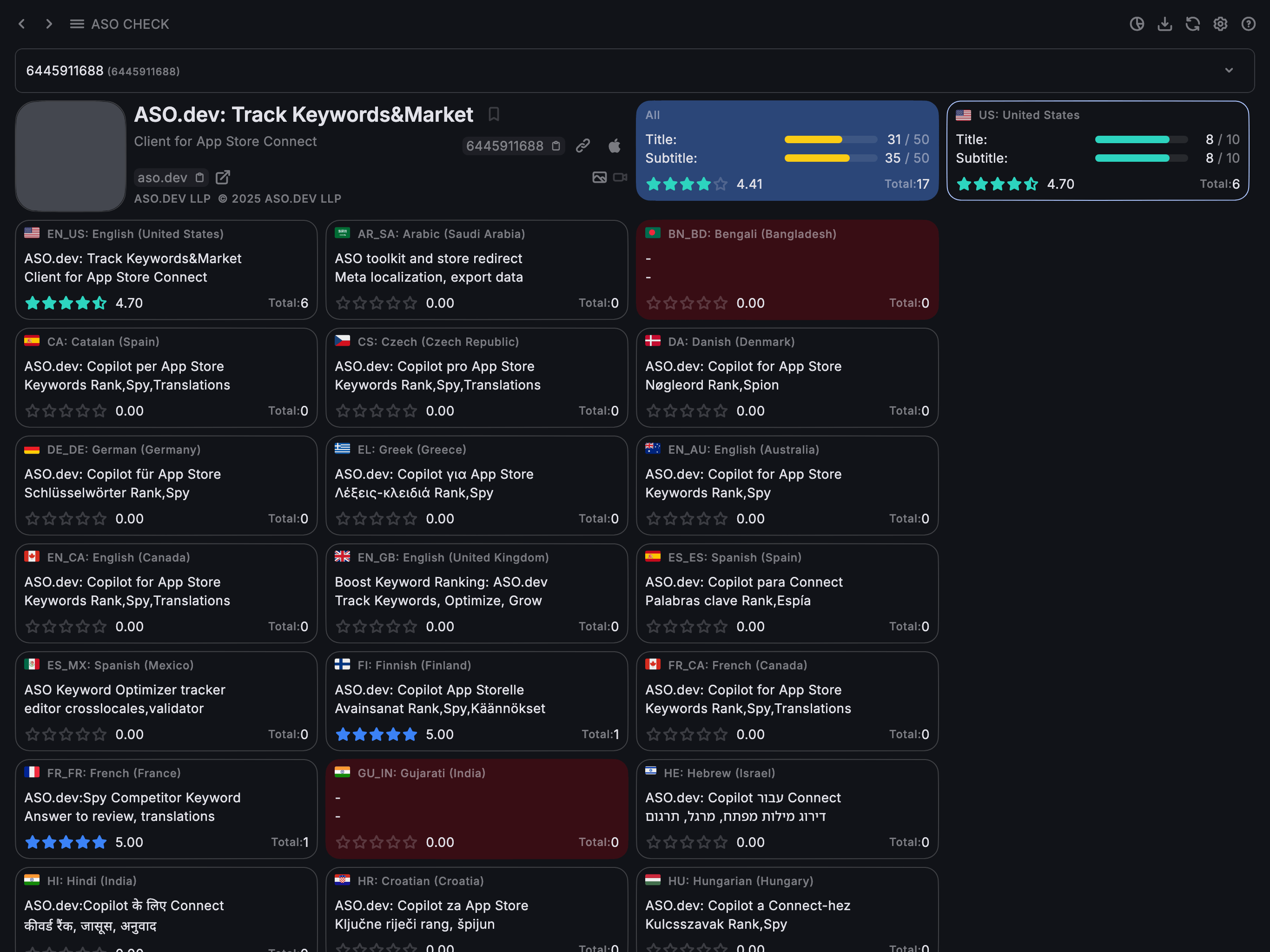Image resolution: width=1270 pixels, height=952 pixels.
Task: Click "ASO toolkit and store redirect" title
Action: pyautogui.click(x=428, y=258)
